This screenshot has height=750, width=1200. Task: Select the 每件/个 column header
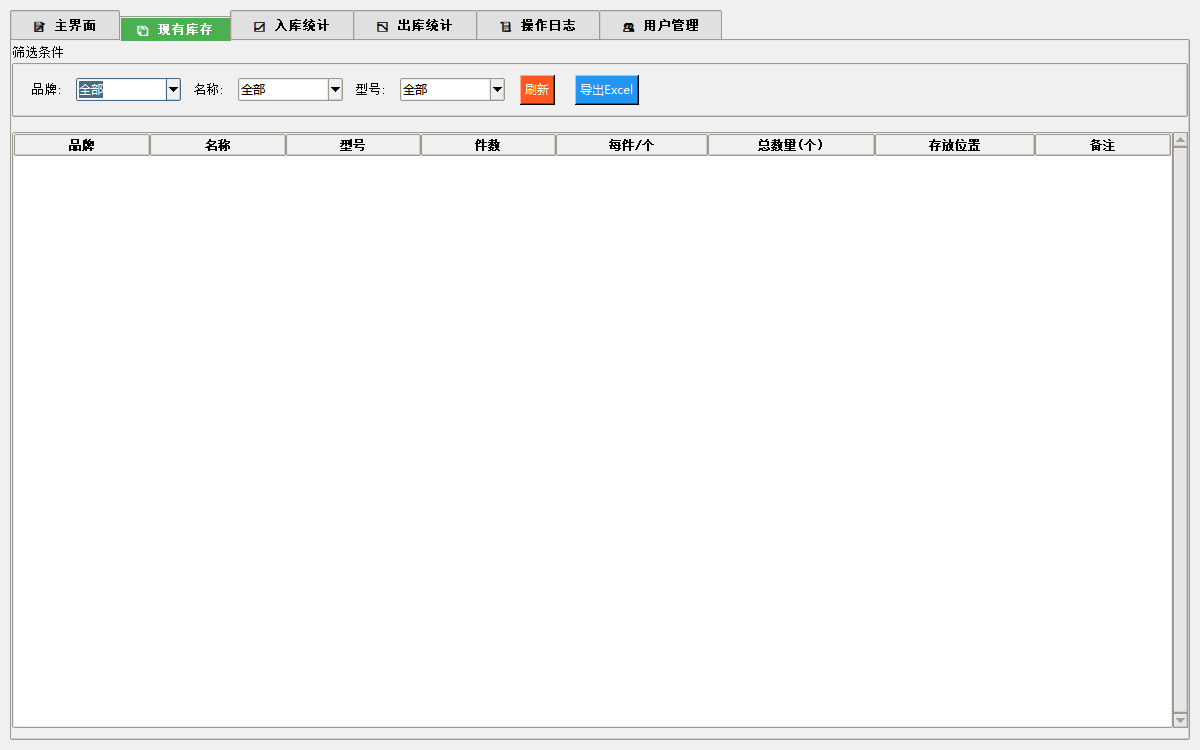point(631,146)
